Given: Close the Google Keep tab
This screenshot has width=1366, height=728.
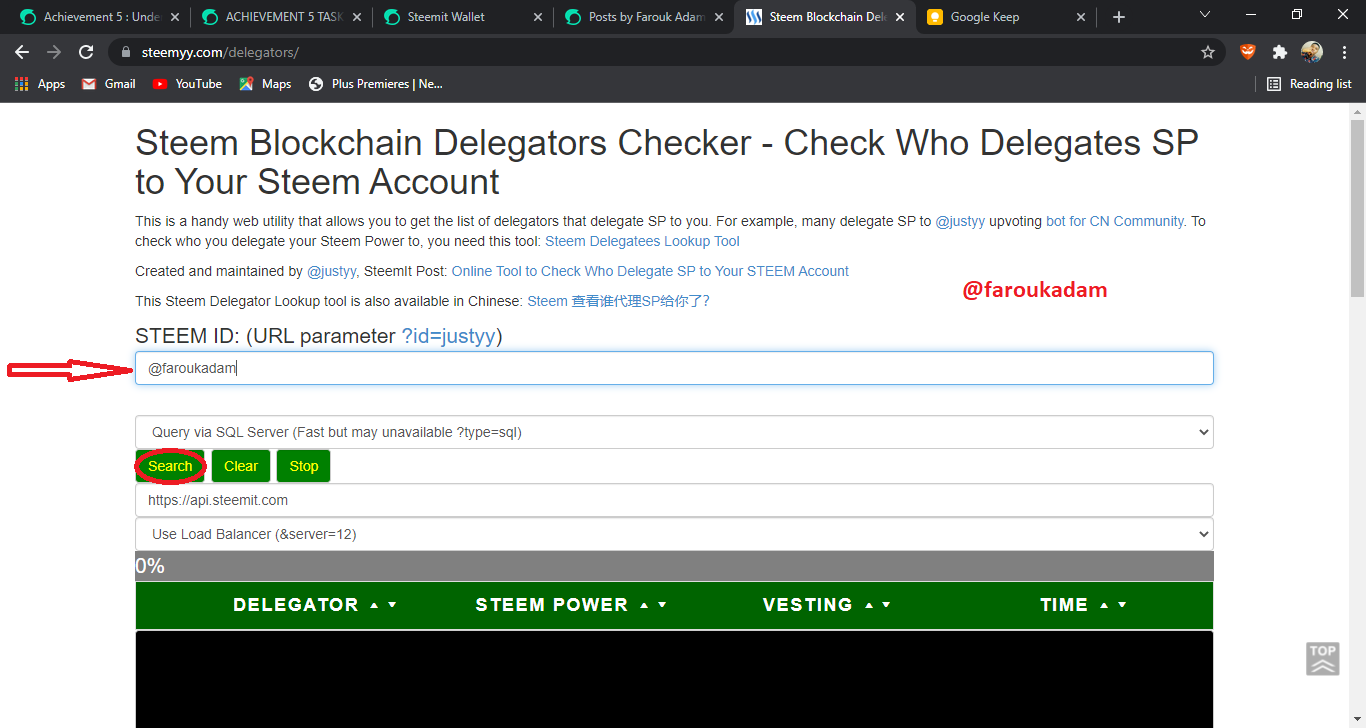Looking at the screenshot, I should [1081, 17].
